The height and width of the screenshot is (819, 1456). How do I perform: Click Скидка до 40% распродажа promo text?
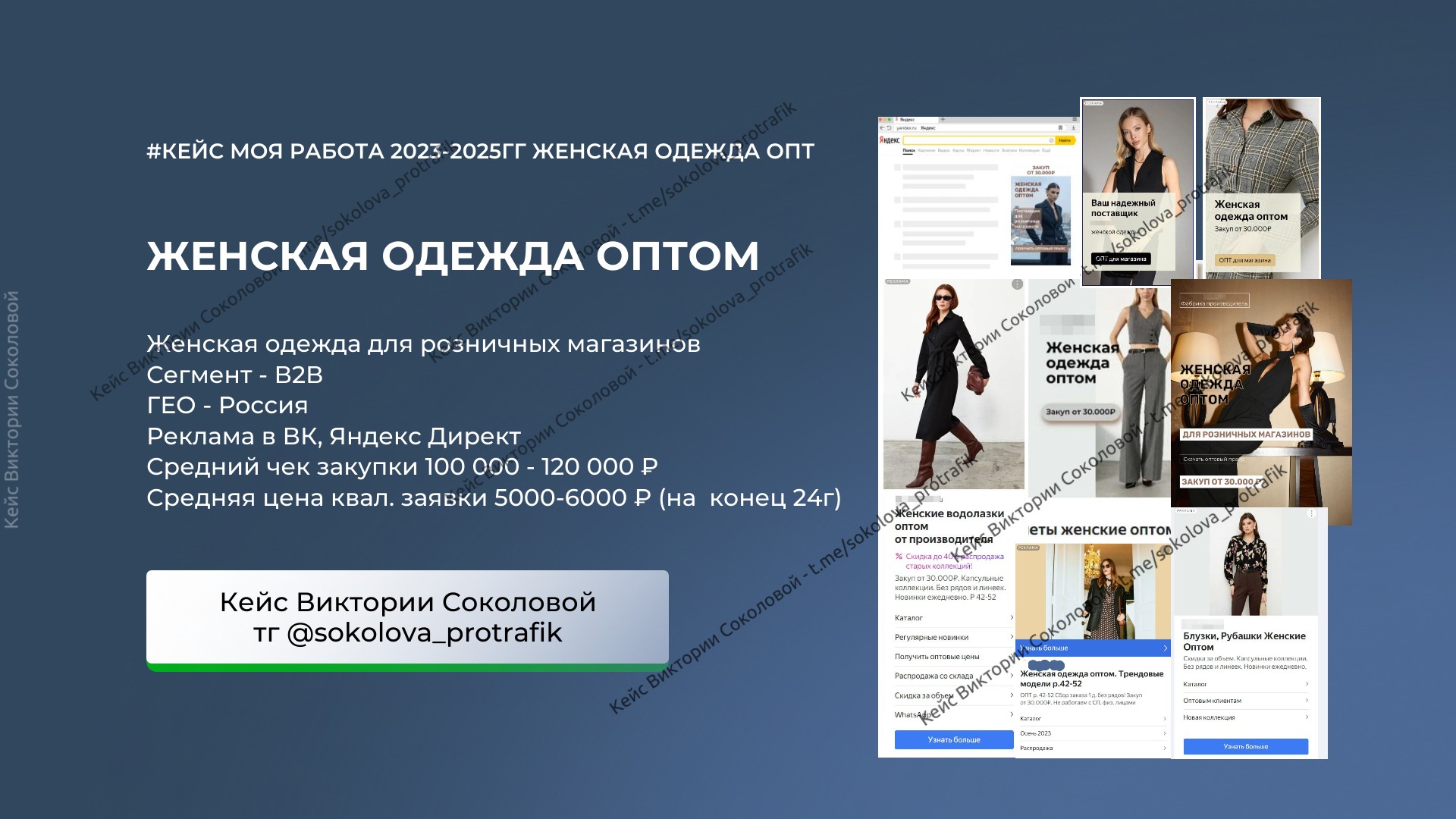coord(954,561)
